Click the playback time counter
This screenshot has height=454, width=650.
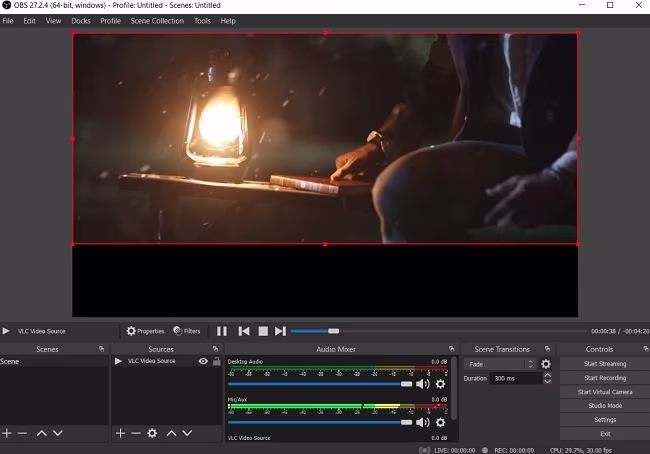click(x=620, y=331)
